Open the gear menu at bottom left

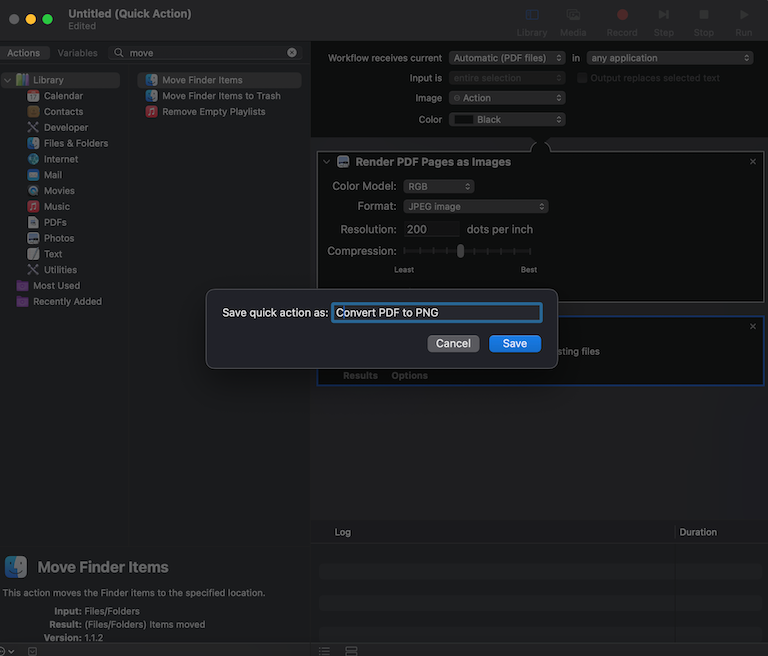[6, 651]
